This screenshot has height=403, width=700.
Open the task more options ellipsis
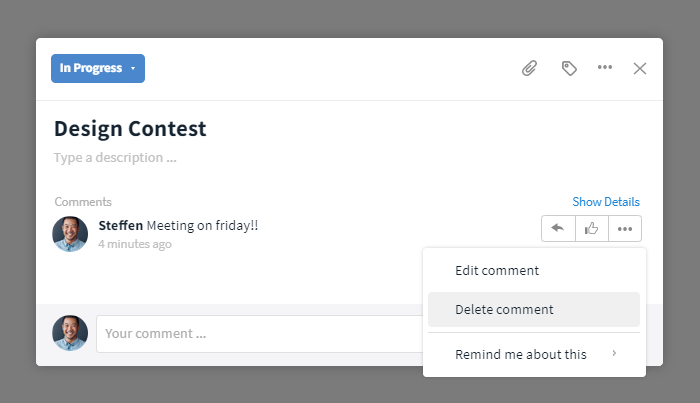coord(605,67)
